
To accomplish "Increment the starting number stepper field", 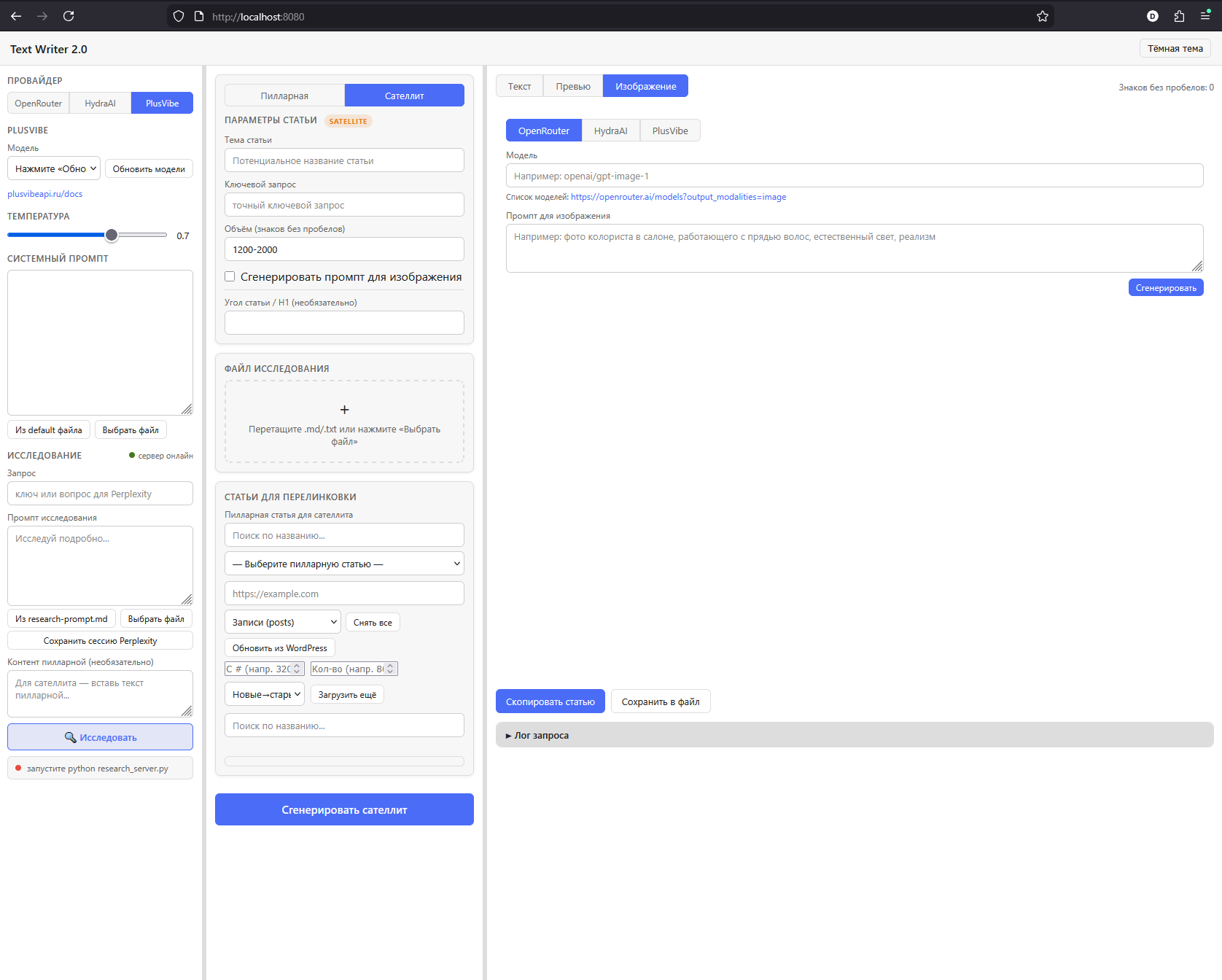I will point(297,666).
